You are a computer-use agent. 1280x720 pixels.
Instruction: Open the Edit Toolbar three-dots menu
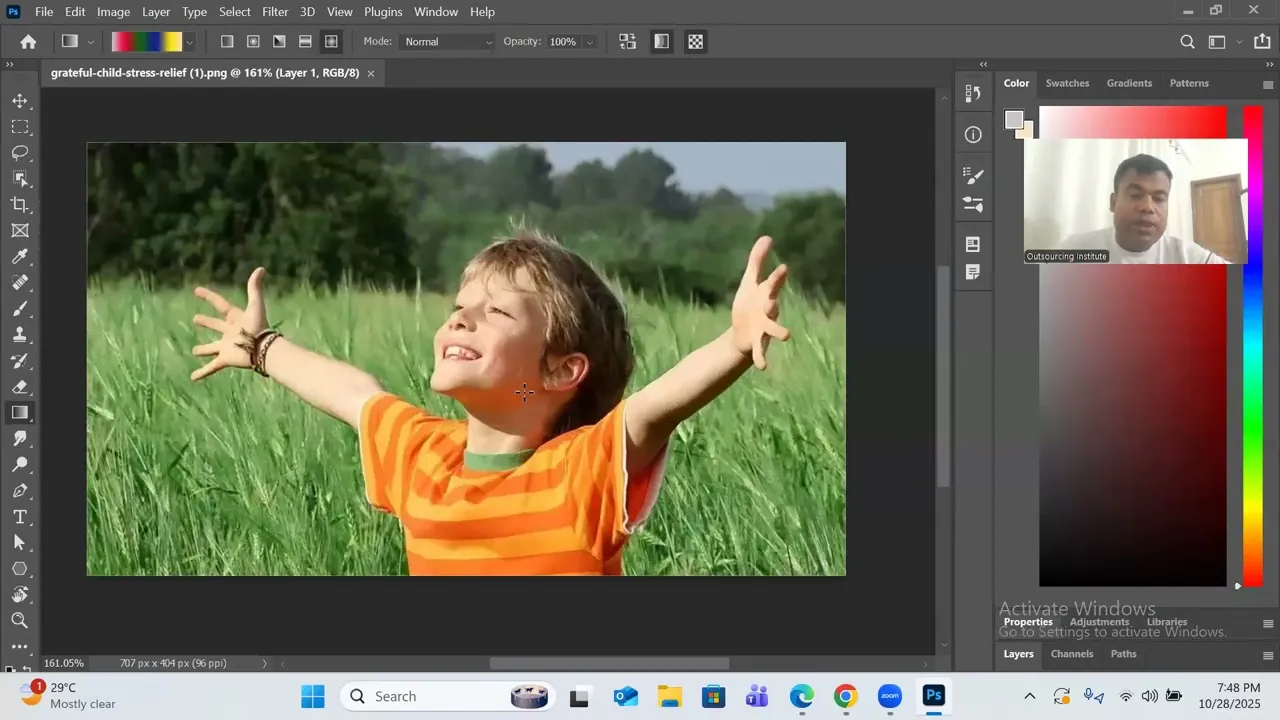coord(20,647)
